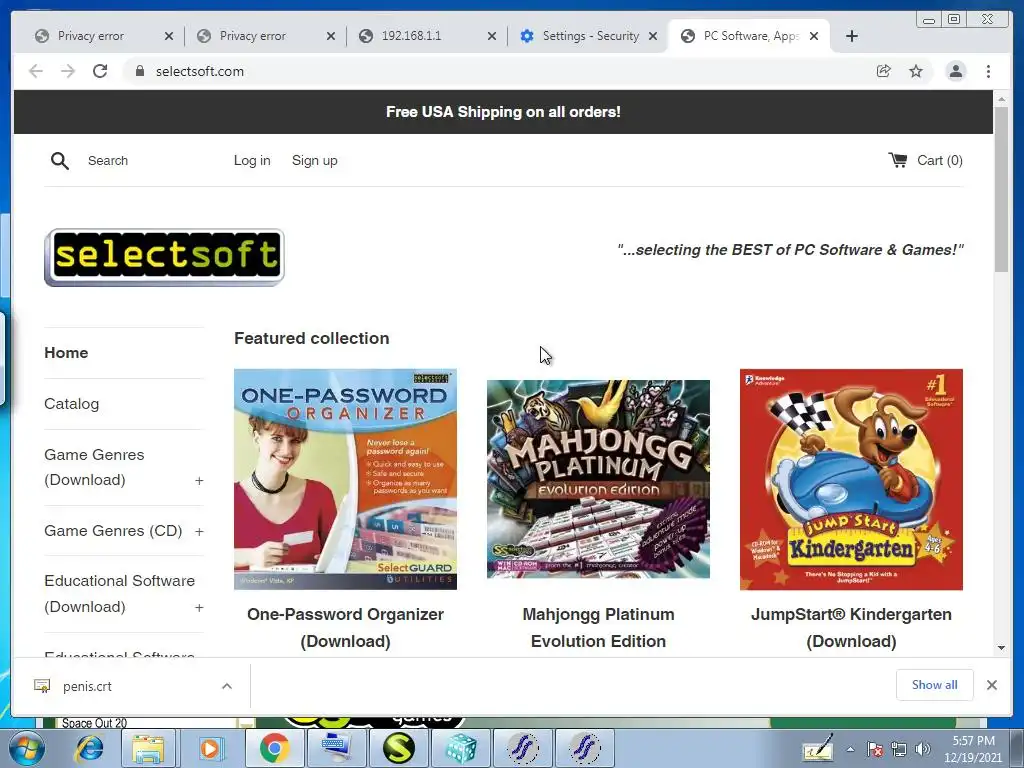The image size is (1024, 768).
Task: Open the green S taskbar app
Action: click(x=399, y=748)
